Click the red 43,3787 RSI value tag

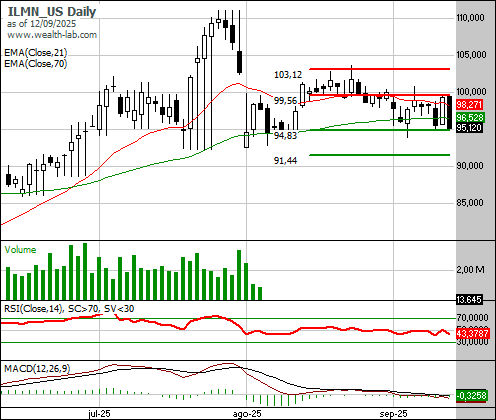pos(473,333)
